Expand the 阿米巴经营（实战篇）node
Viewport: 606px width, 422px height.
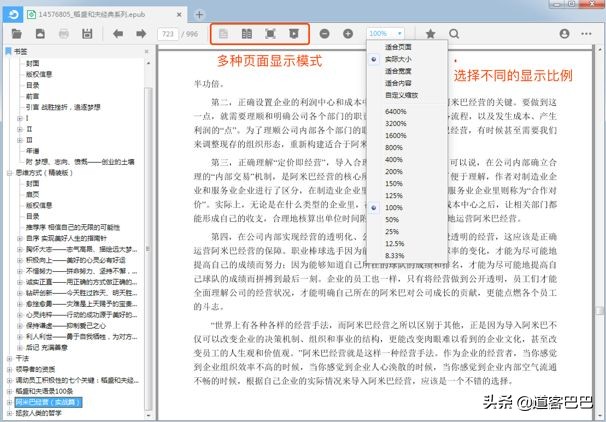[x=9, y=402]
